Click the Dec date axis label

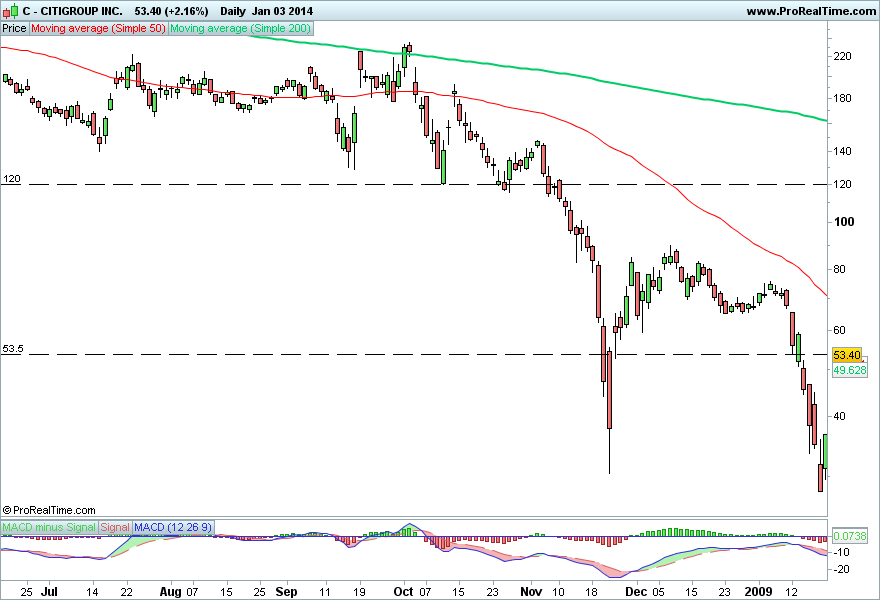tap(636, 592)
